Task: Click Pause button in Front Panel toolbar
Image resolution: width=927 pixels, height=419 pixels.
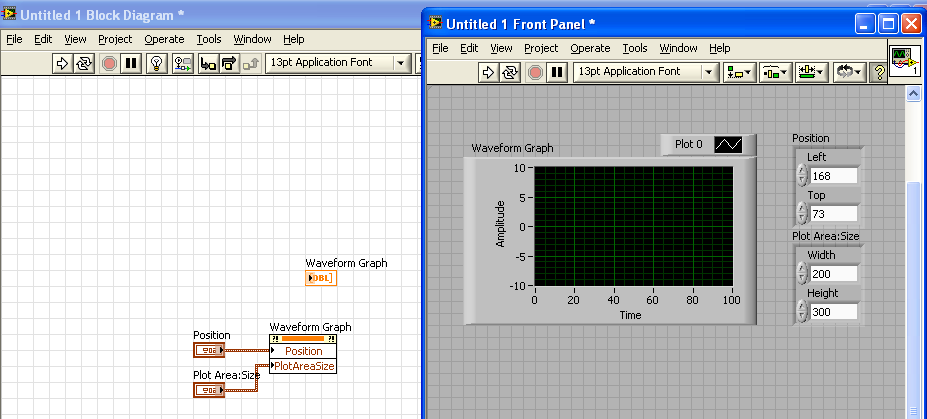Action: point(556,72)
